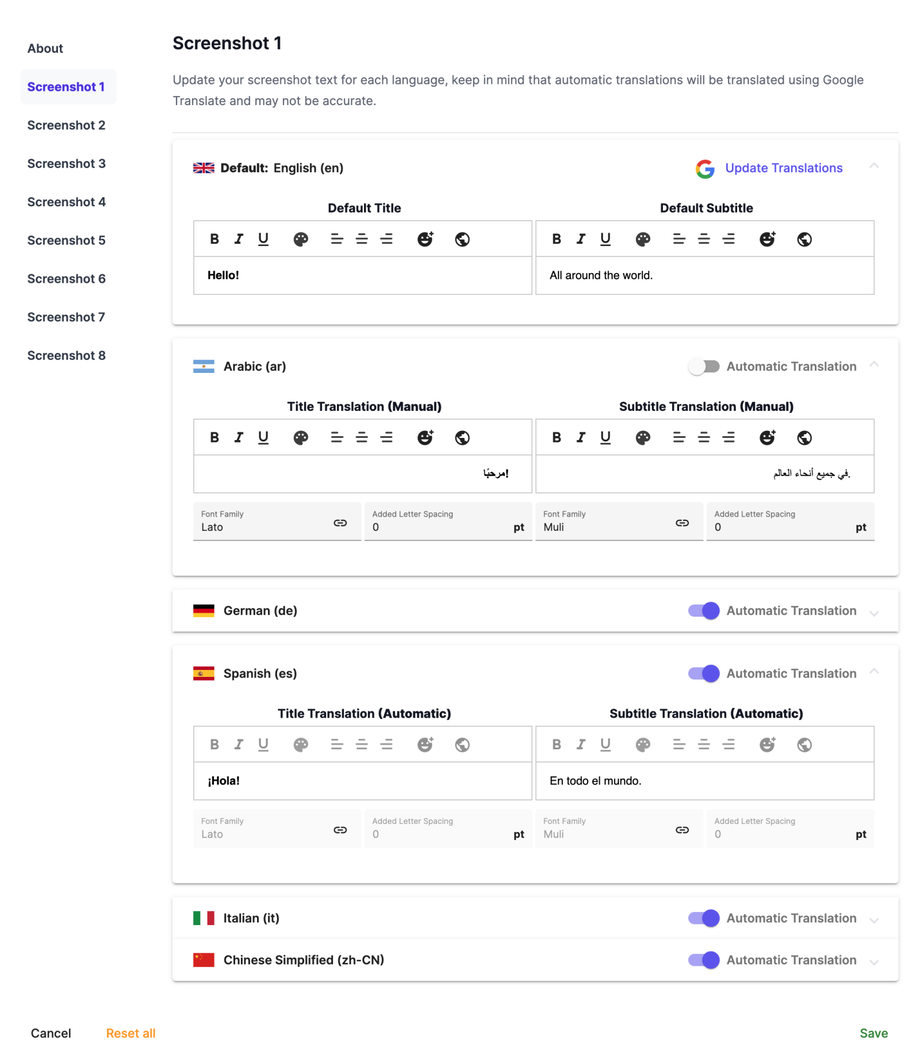
Task: Open color palette in Default Title toolbar
Action: click(x=300, y=239)
